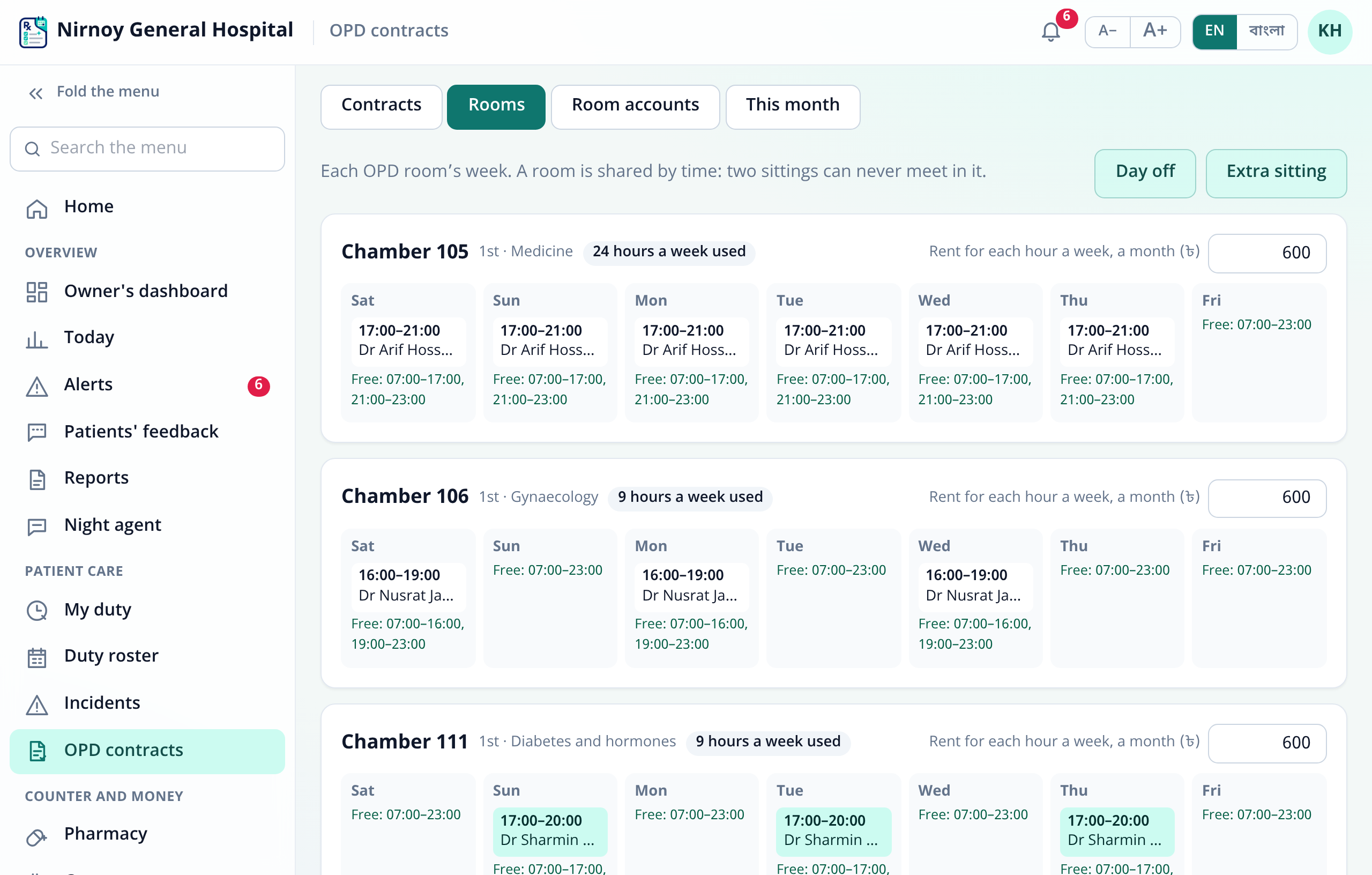This screenshot has width=1372, height=875.
Task: Open Patients' feedback chat icon
Action: (x=37, y=433)
